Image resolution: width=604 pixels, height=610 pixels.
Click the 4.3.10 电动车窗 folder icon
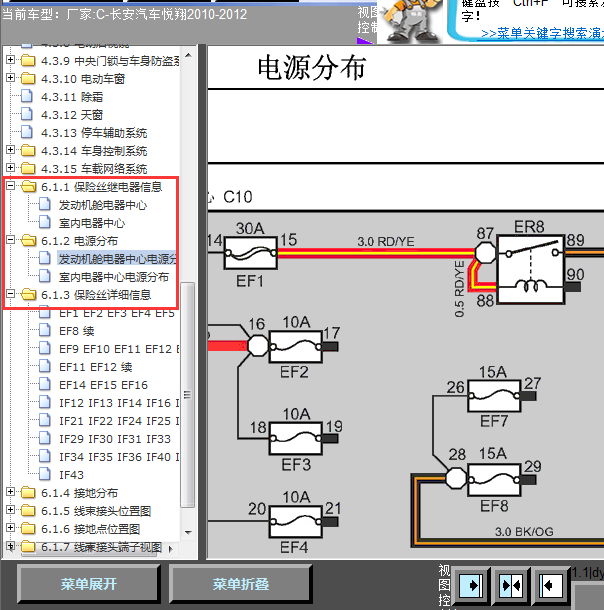28,79
